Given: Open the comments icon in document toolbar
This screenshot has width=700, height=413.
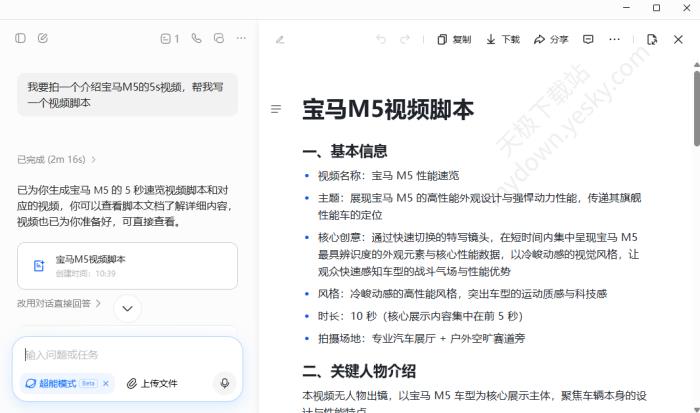Looking at the screenshot, I should tap(588, 39).
